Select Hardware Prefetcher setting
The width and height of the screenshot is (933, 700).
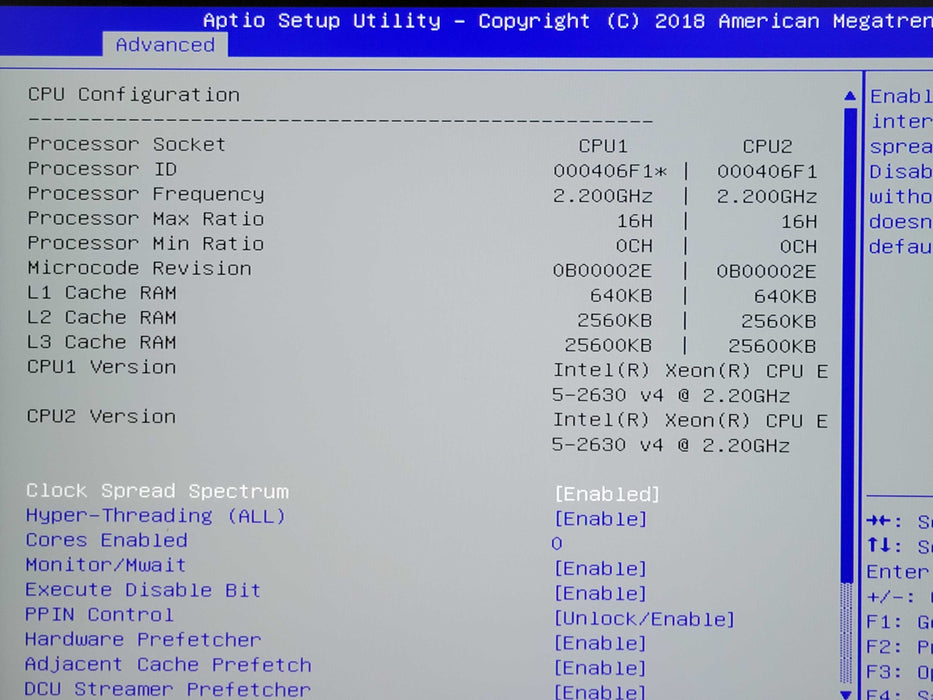coord(143,639)
